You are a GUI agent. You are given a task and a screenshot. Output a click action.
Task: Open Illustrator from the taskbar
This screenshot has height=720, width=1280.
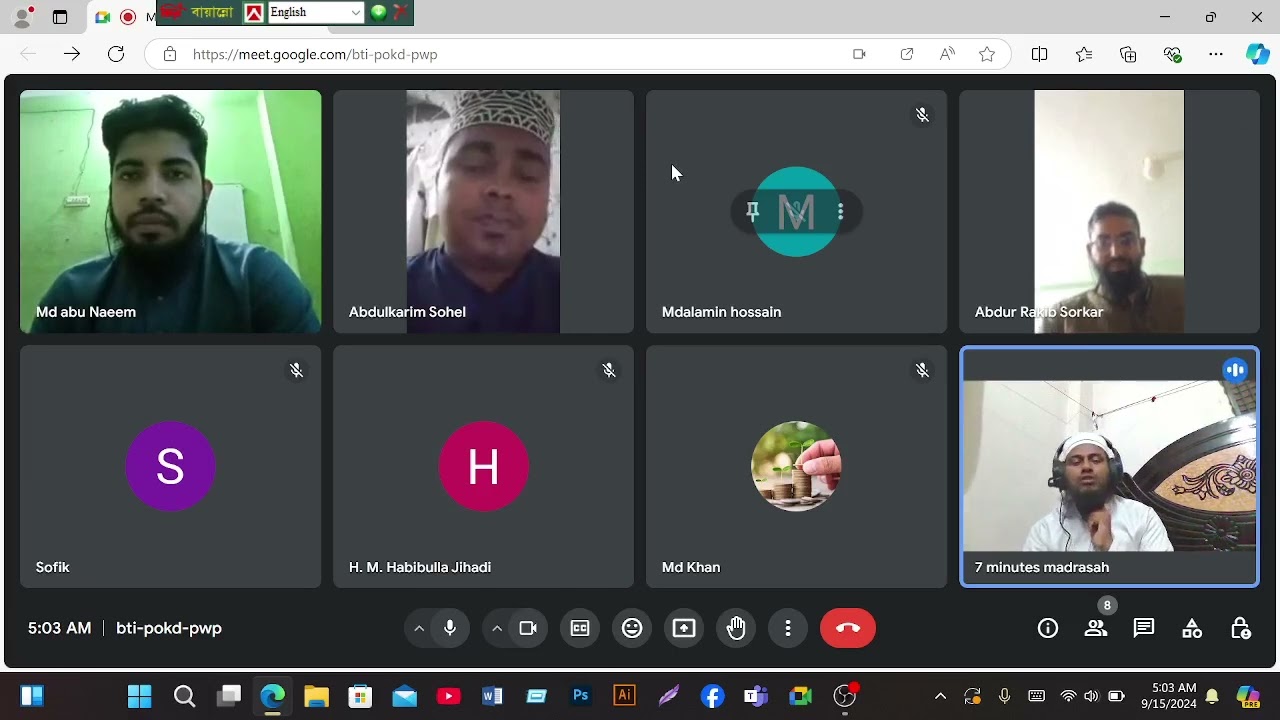[624, 696]
